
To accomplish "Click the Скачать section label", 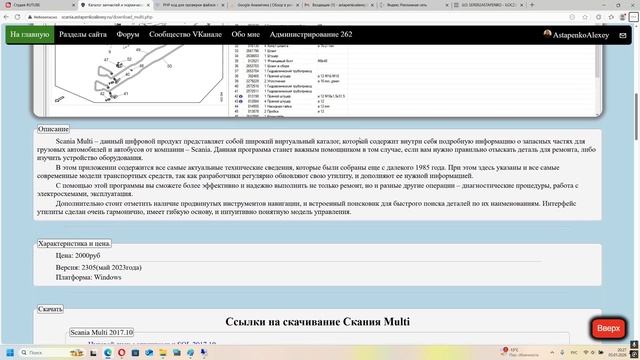I will 50,309.
